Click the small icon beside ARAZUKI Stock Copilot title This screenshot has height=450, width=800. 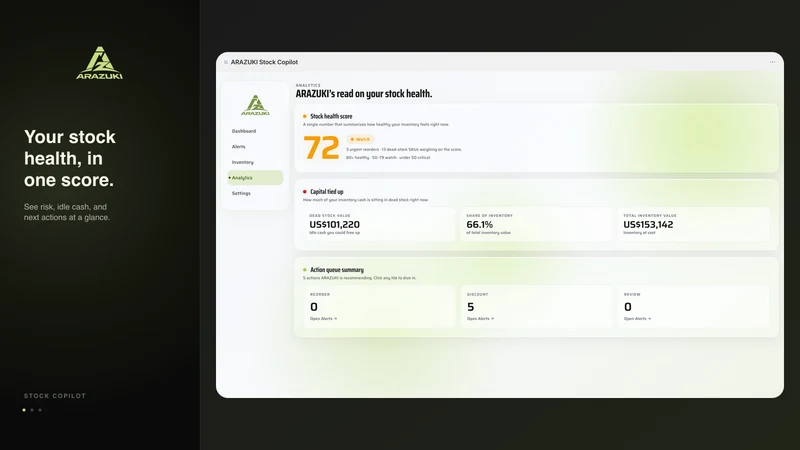226,62
